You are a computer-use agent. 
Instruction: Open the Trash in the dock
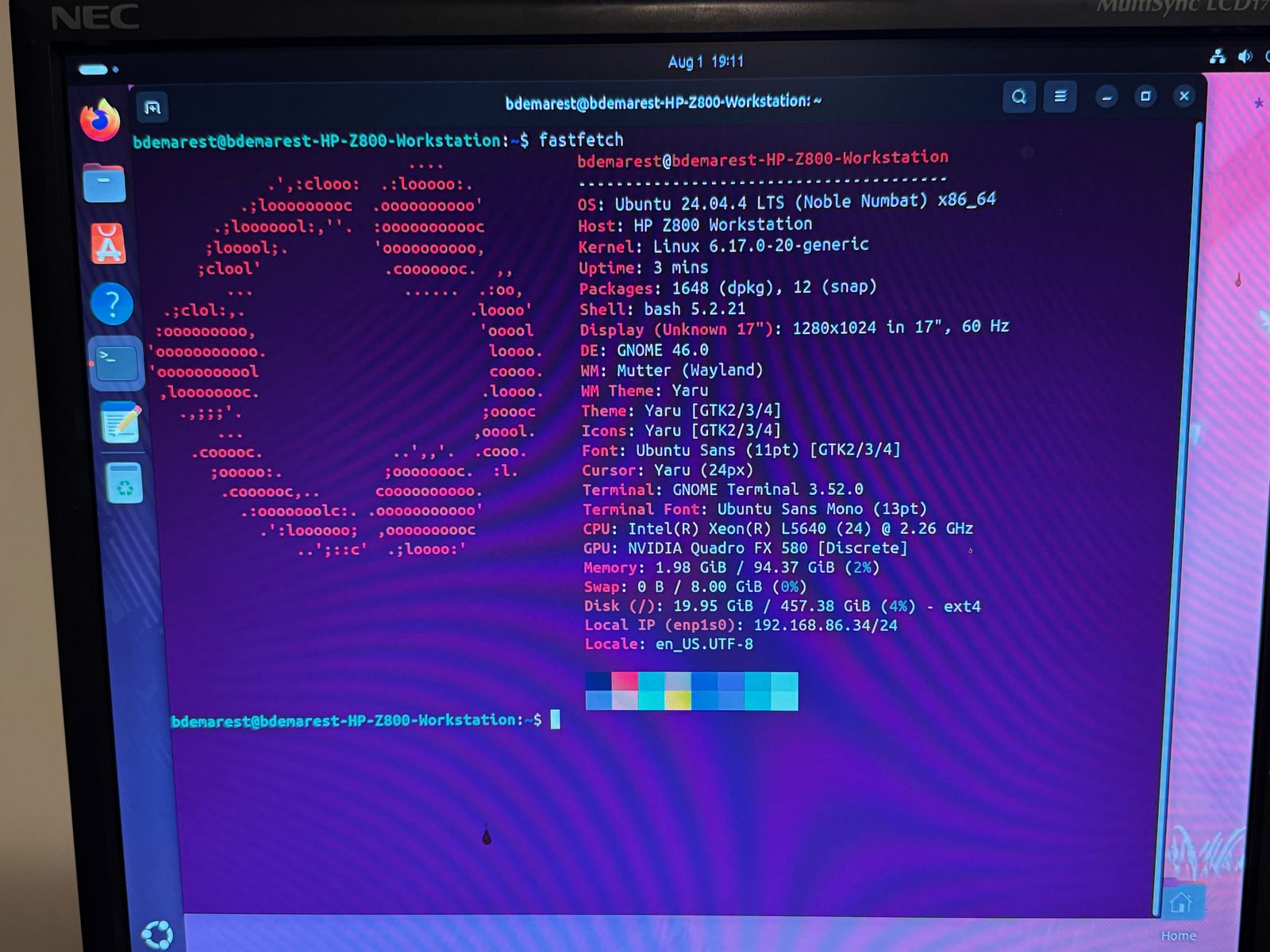coord(125,482)
